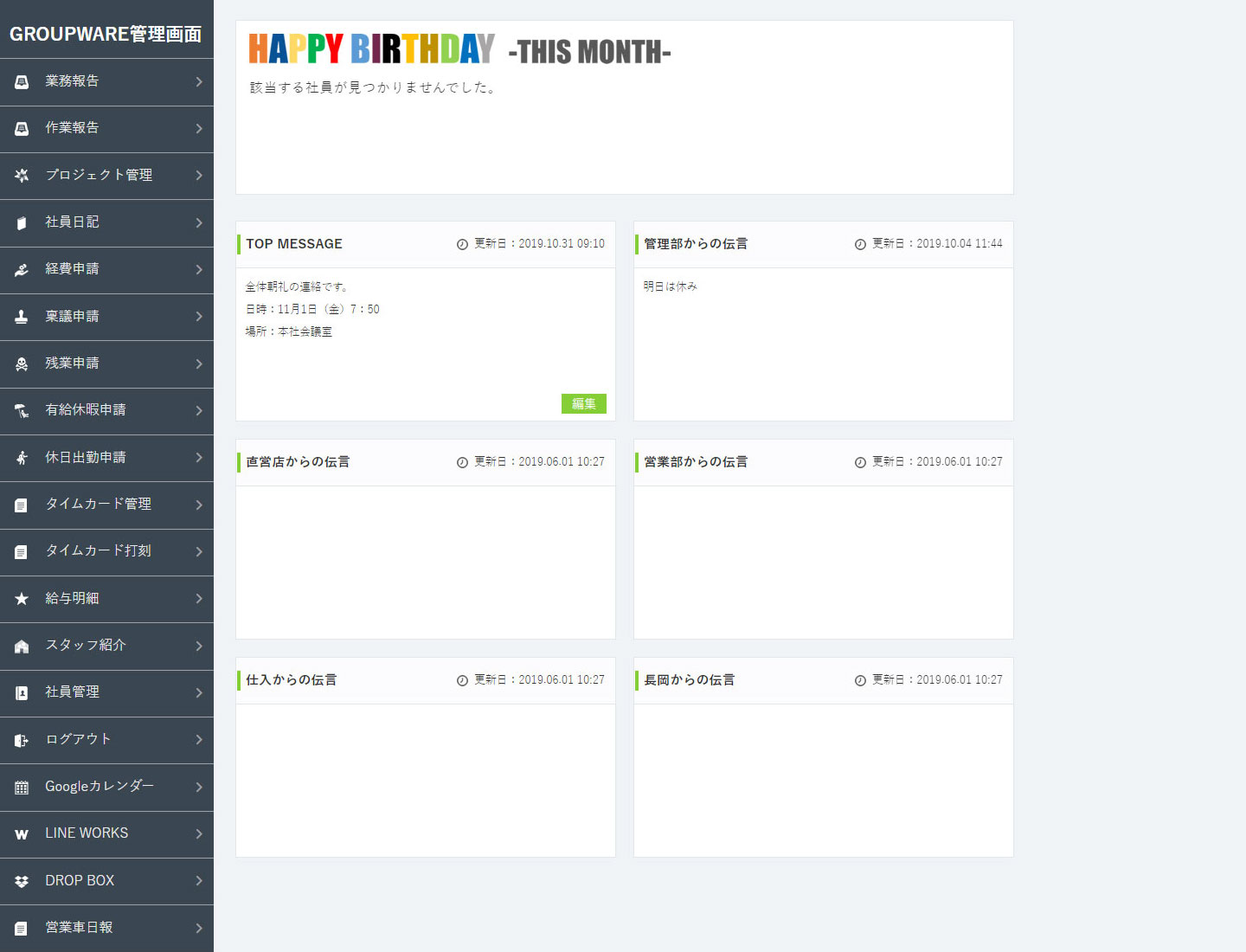
Task: Select the プロジェクト管理 icon in sidebar
Action: [x=21, y=175]
